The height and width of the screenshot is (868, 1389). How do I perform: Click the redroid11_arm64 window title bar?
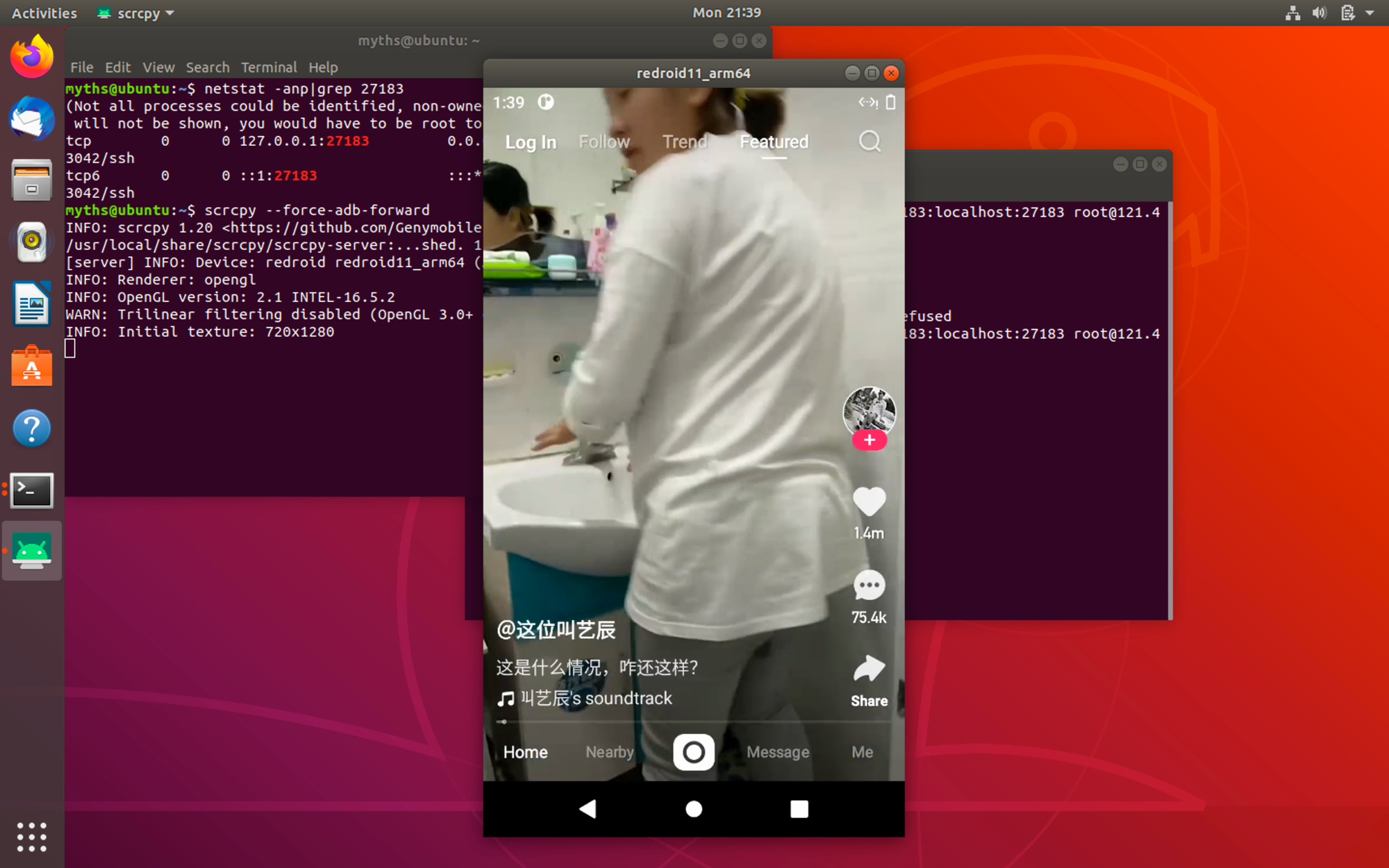[x=693, y=73]
